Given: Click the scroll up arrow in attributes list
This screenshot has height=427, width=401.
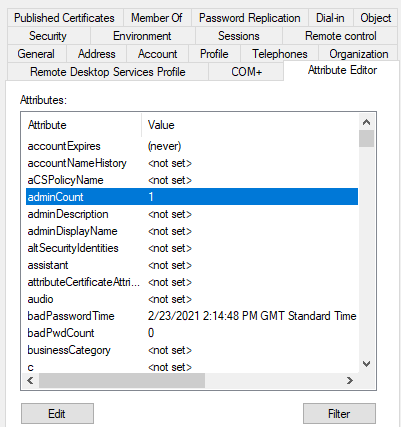Looking at the screenshot, I should 366,122.
